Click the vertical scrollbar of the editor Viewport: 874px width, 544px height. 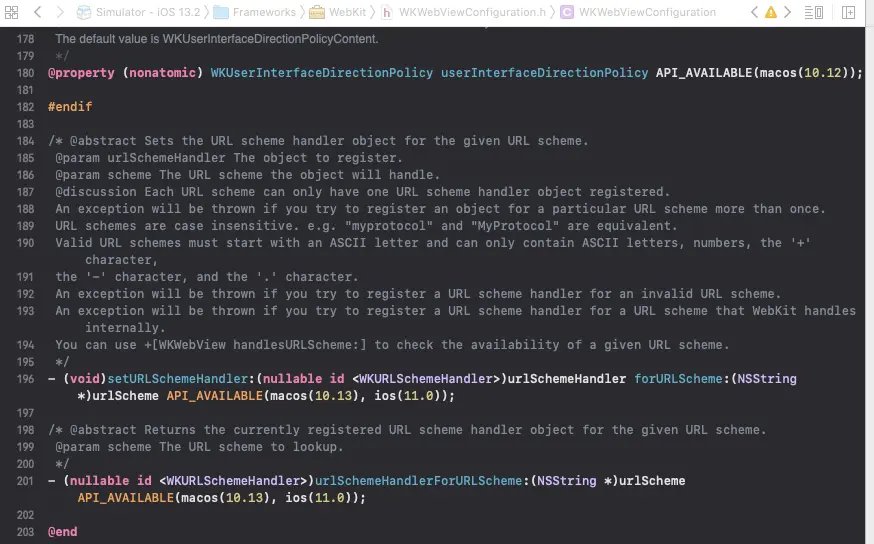coord(870,284)
